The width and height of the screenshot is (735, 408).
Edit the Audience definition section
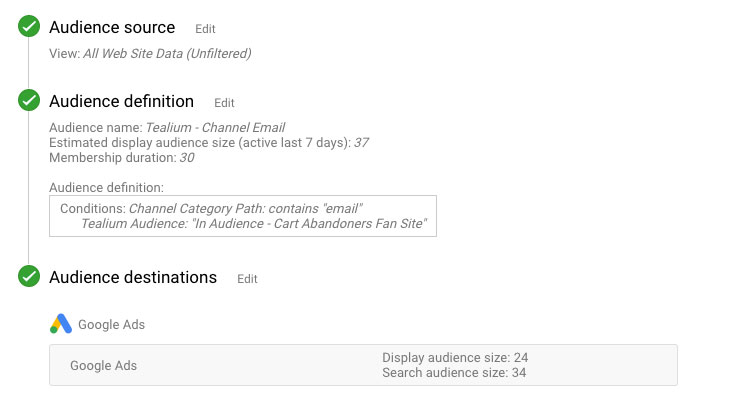[224, 102]
